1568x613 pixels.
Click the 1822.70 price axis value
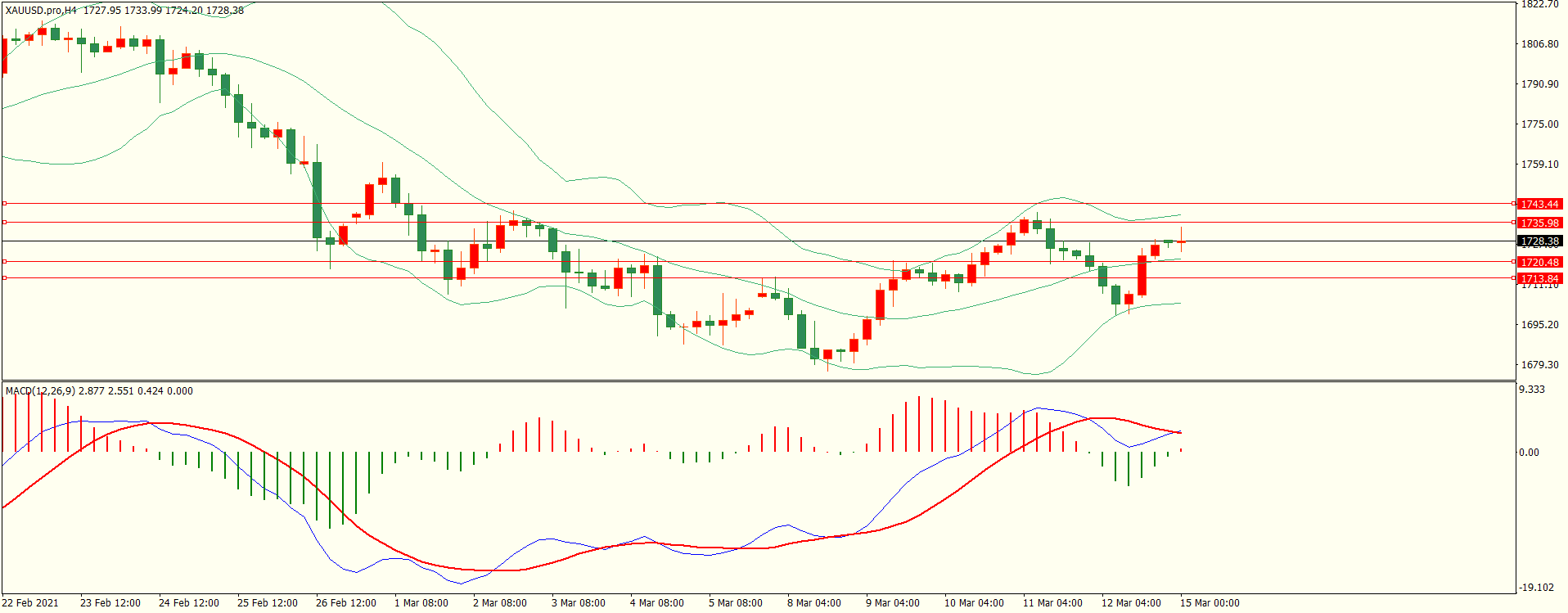(x=1539, y=4)
